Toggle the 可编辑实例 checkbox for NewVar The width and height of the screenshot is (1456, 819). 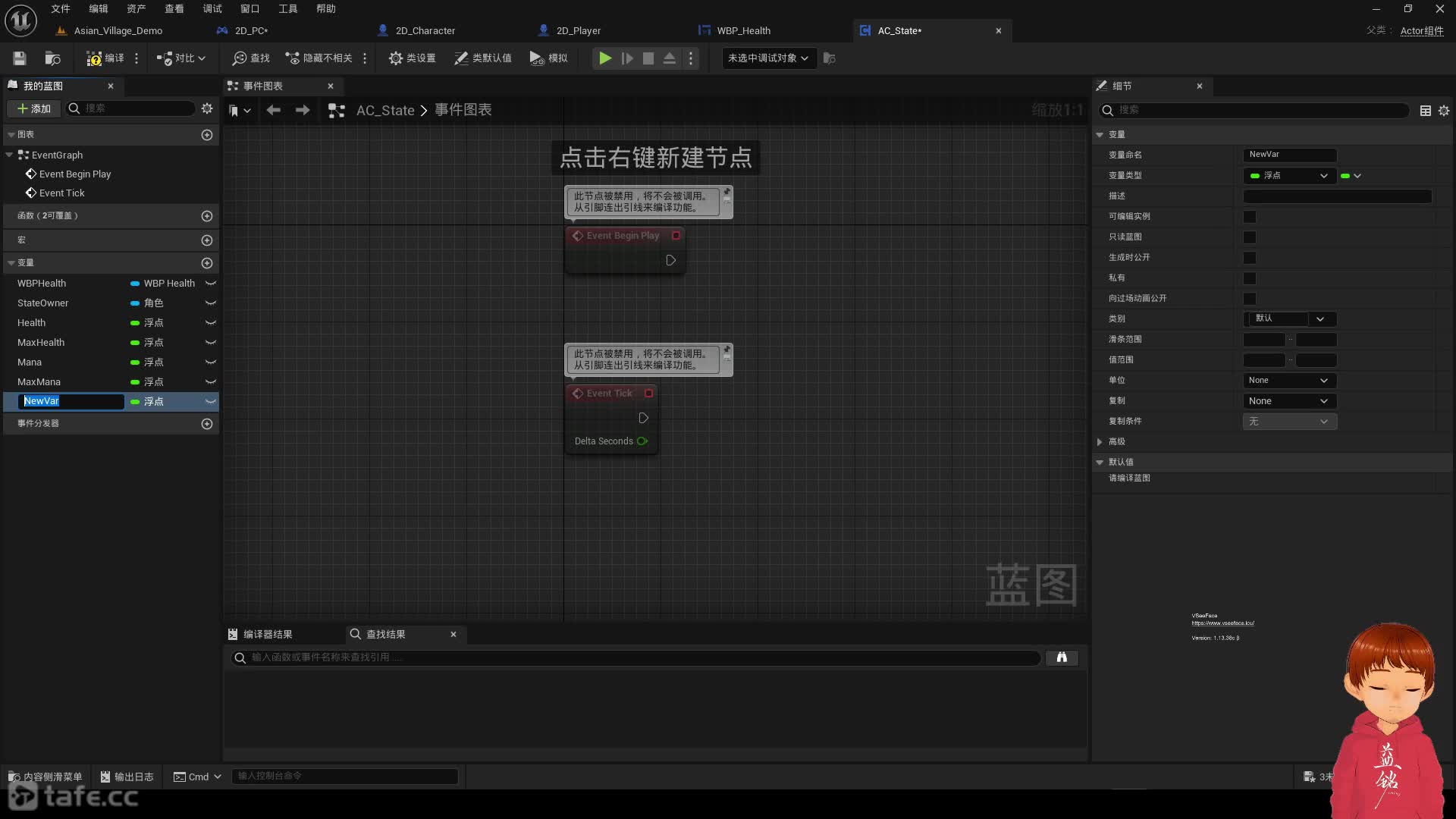click(x=1249, y=216)
